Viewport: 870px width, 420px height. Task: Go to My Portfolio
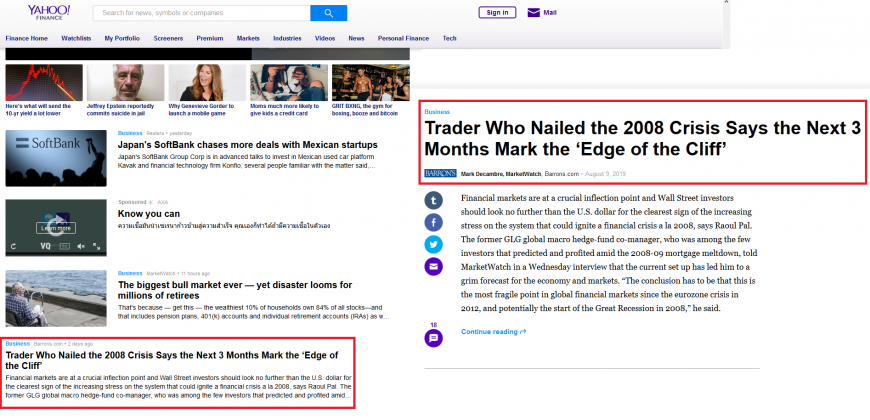click(122, 38)
